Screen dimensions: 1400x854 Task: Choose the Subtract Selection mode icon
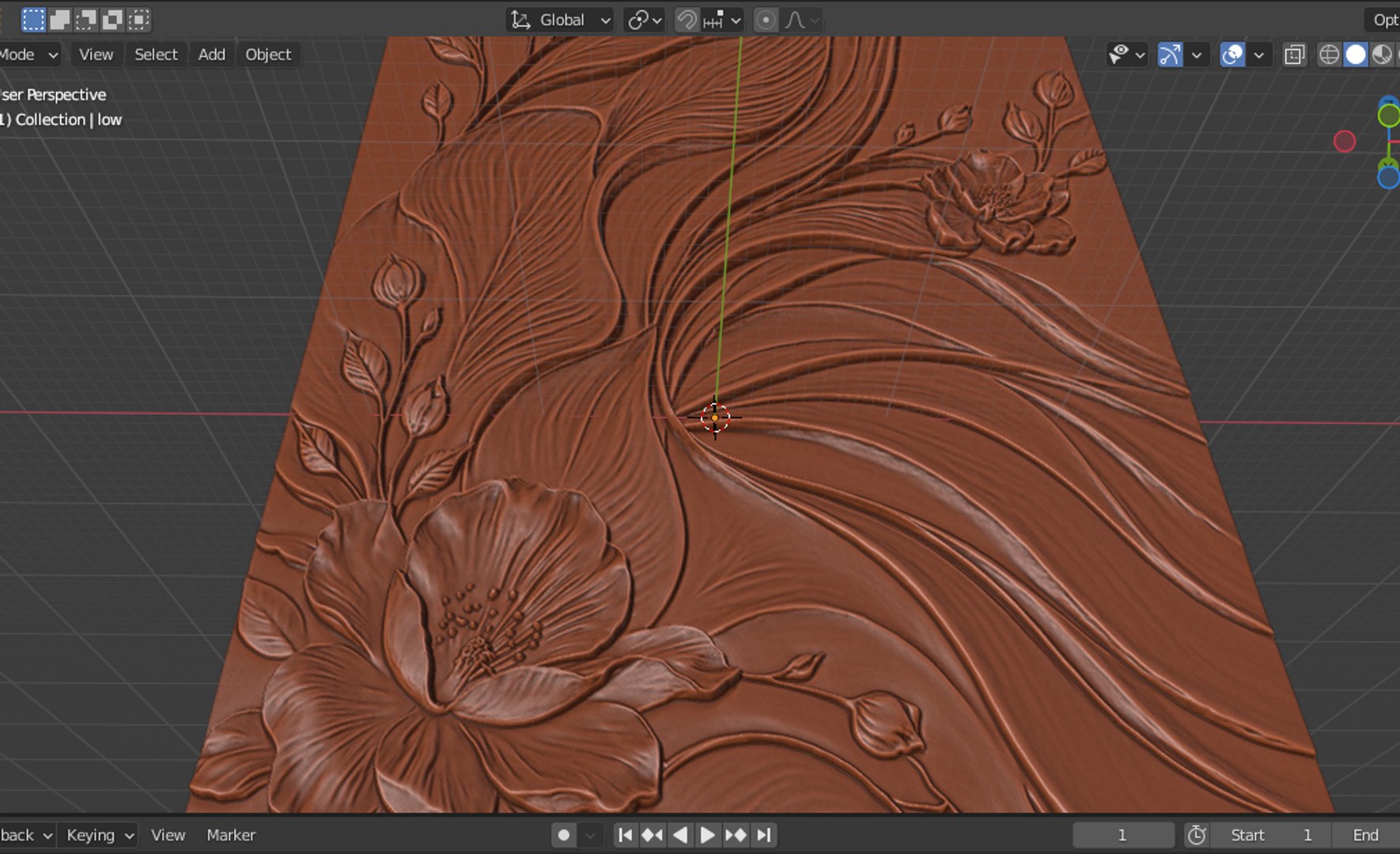(86, 20)
